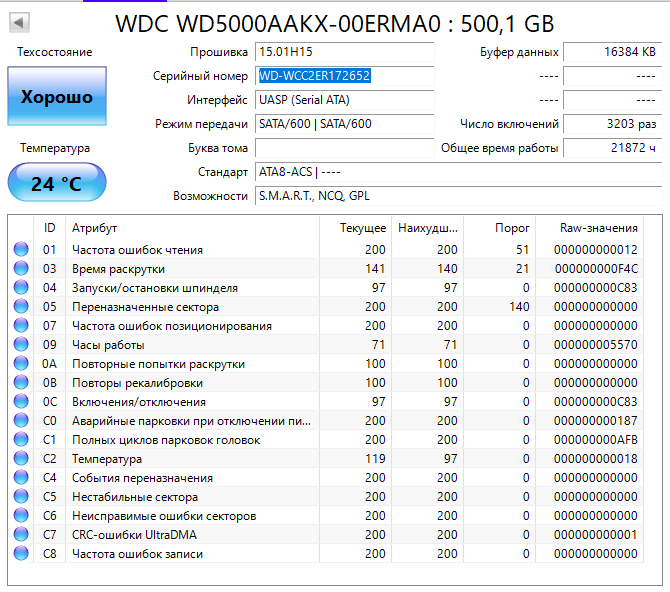The height and width of the screenshot is (592, 670).
Task: Click the Общее время работы field 21872 ч
Action: coord(613,148)
